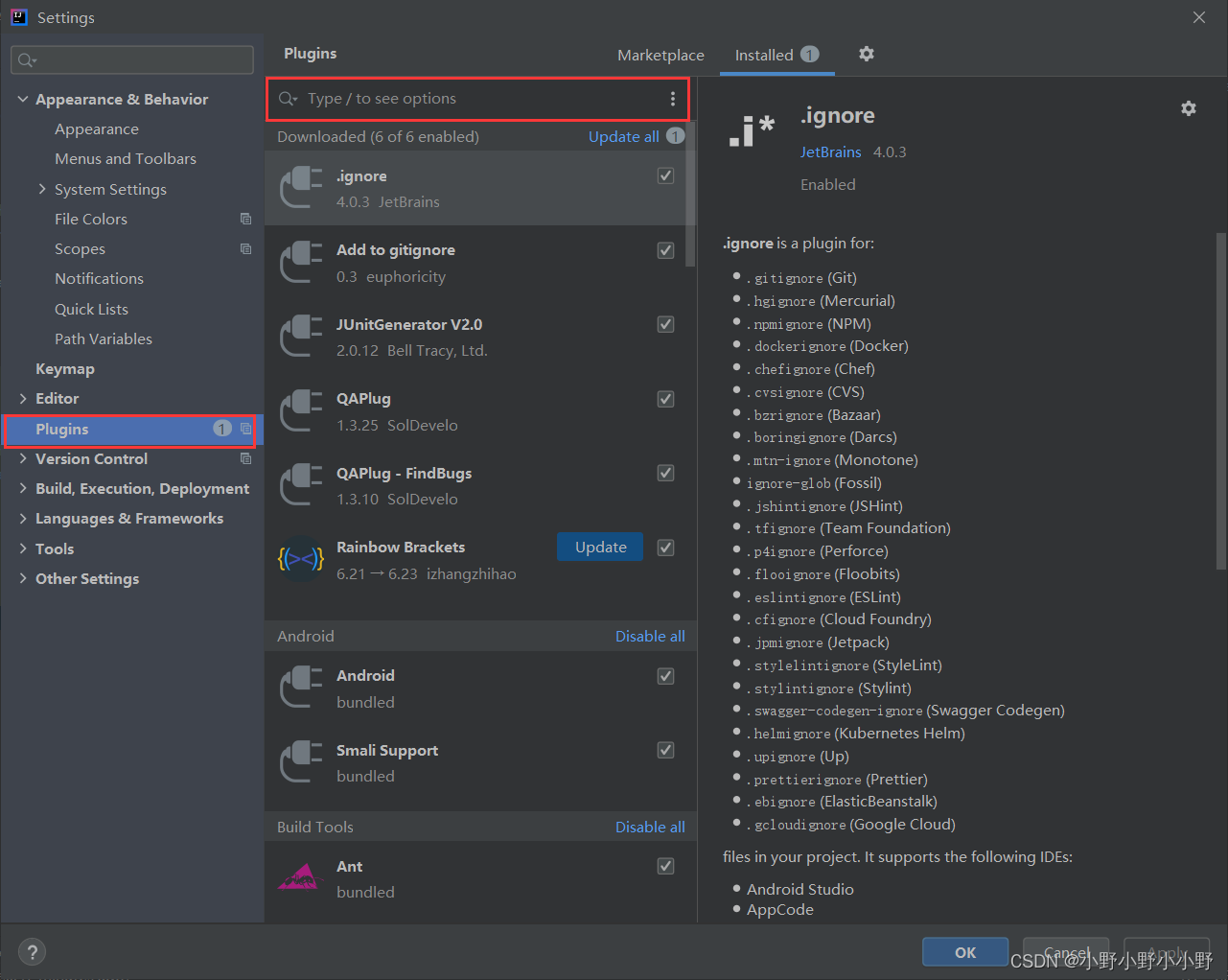Screen dimensions: 1228x980
Task: Toggle the QAPlug - FindBugs checkbox
Action: [x=665, y=473]
